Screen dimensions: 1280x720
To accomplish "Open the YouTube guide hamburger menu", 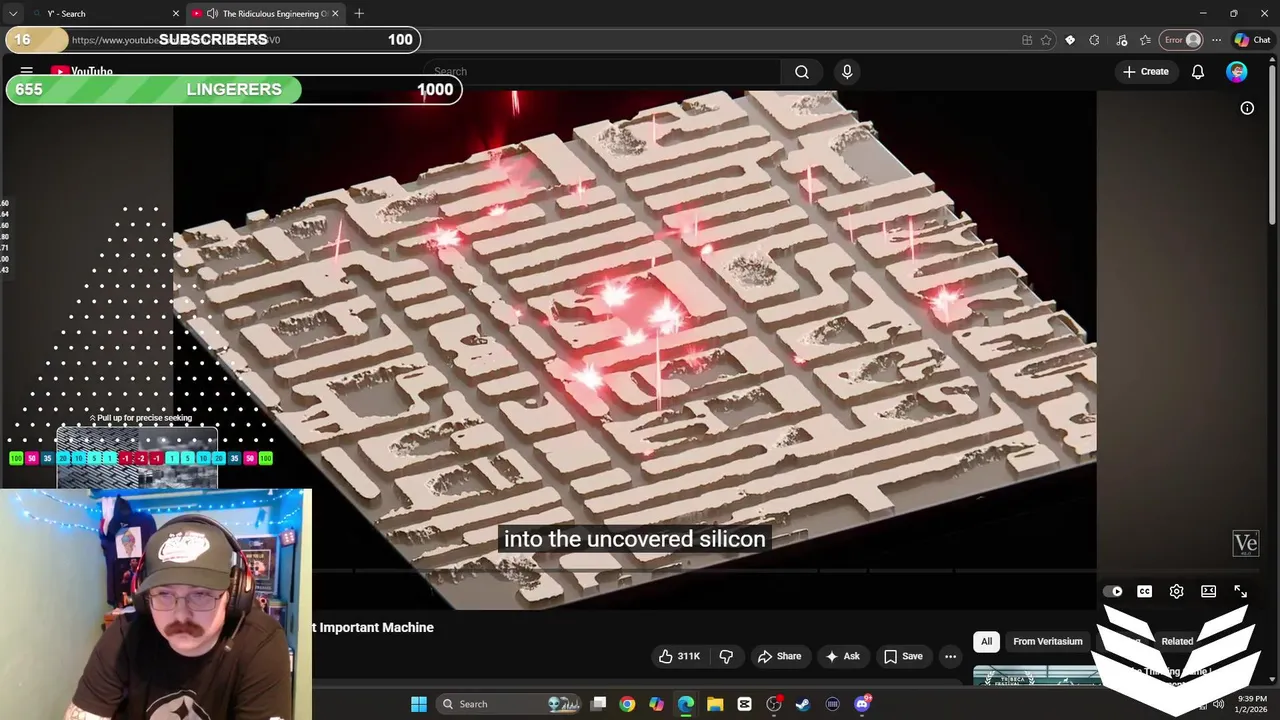I will (27, 71).
